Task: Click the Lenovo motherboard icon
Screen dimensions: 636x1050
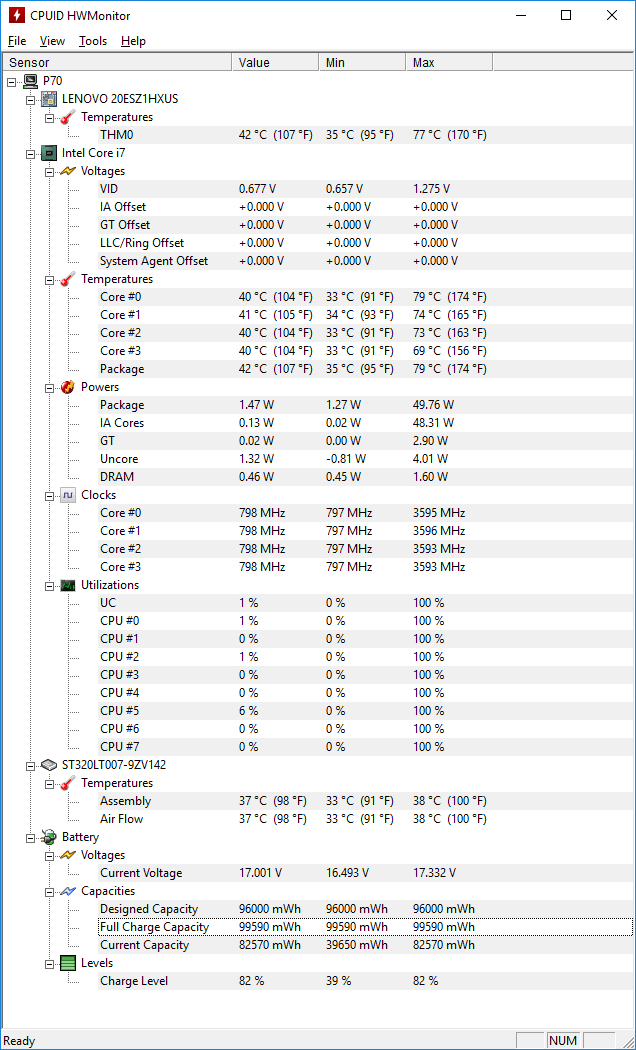Action: [x=48, y=99]
